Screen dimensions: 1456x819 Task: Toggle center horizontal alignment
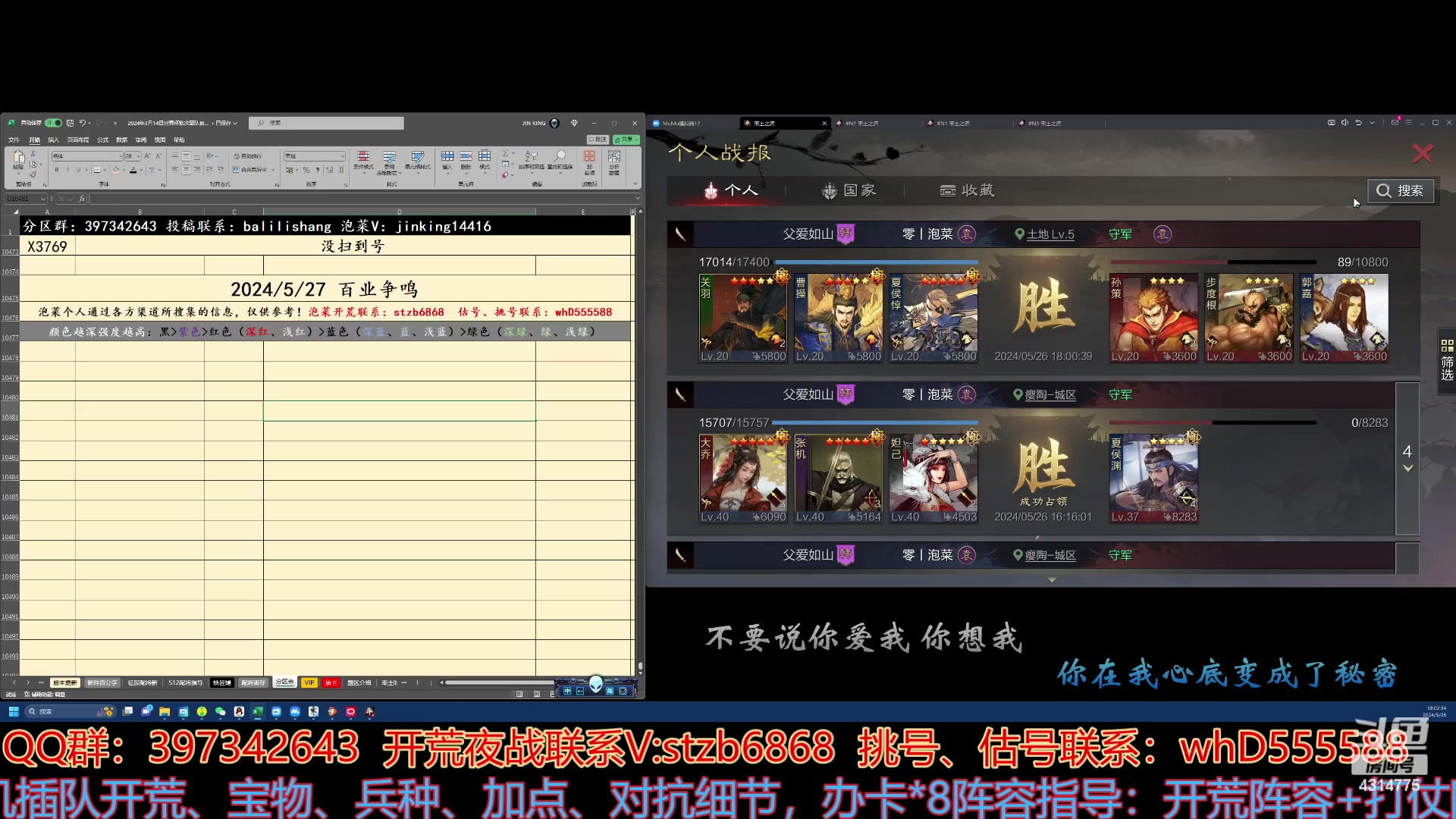pyautogui.click(x=186, y=170)
